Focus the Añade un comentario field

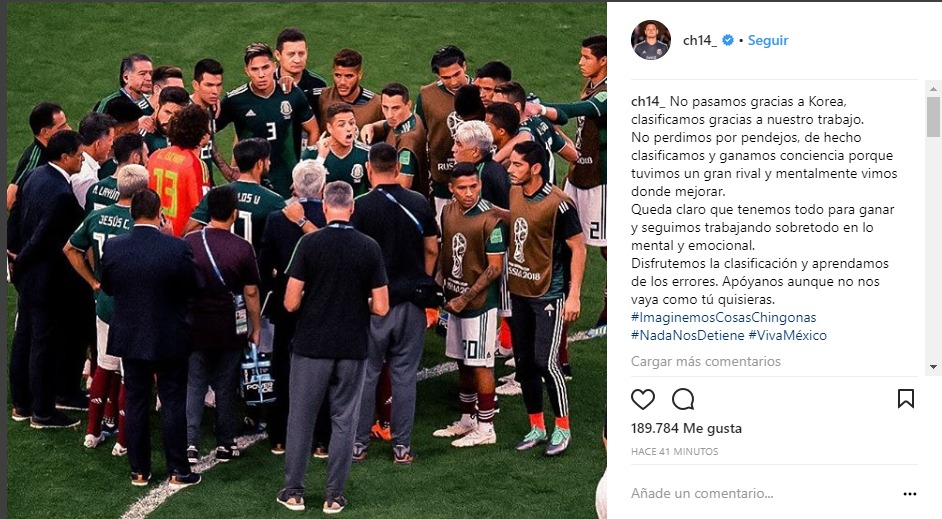click(763, 493)
